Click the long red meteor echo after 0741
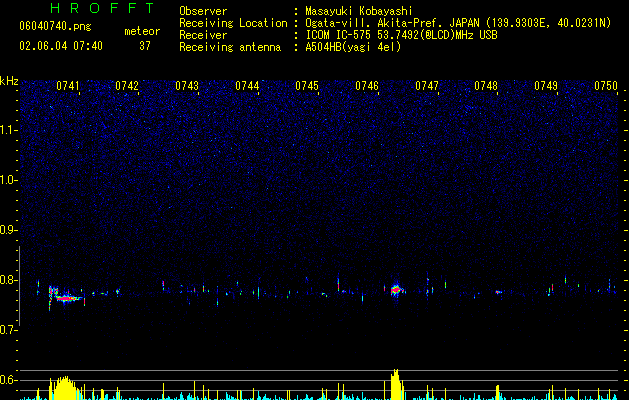629x400 pixels. 68,298
